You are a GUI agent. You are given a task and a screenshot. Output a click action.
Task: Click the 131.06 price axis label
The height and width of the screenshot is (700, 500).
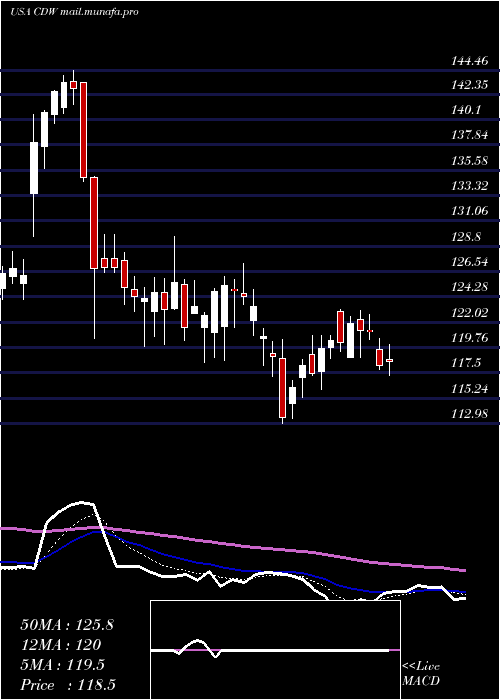click(469, 211)
